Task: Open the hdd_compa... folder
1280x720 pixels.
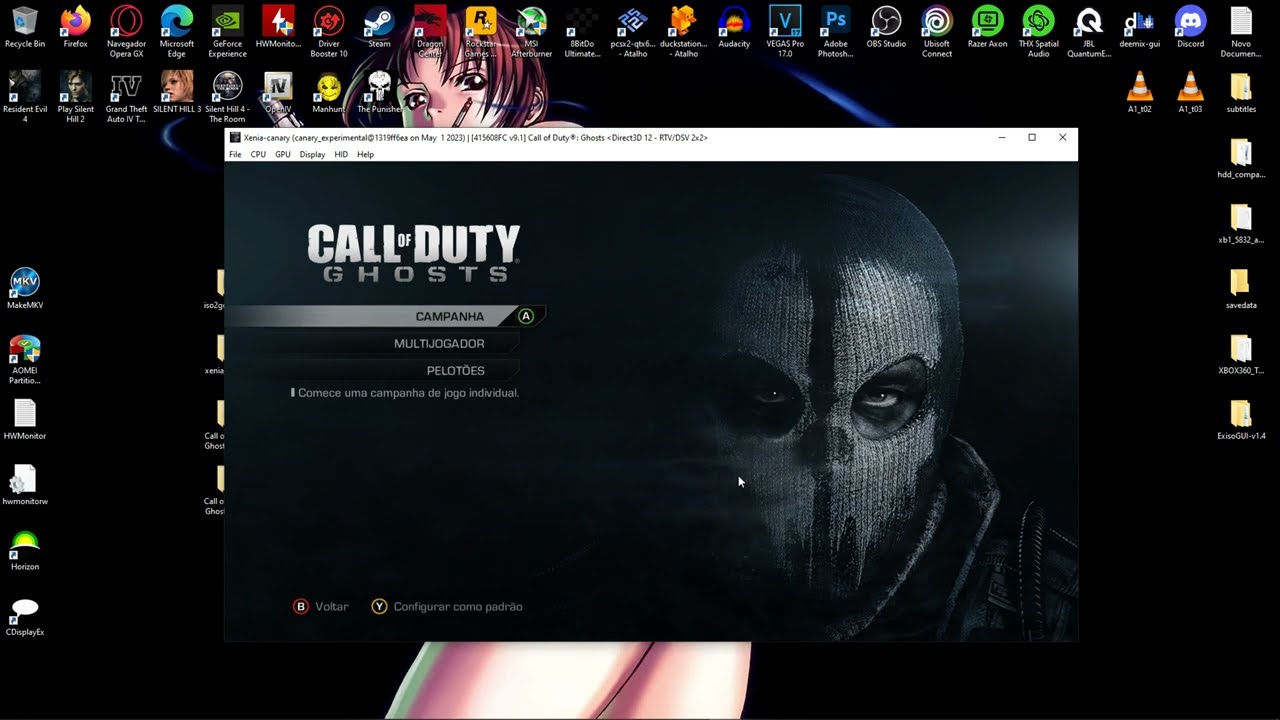Action: pos(1241,158)
